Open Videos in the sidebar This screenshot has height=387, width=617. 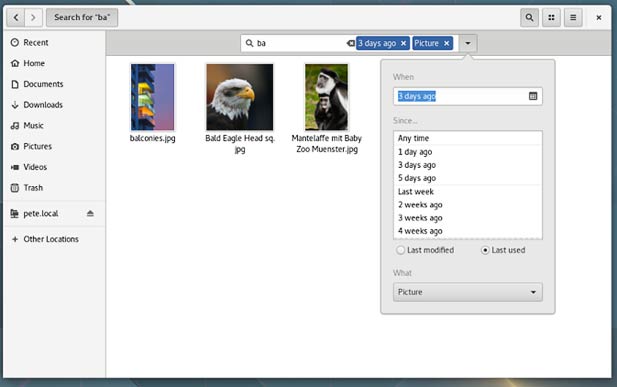[x=54, y=167]
